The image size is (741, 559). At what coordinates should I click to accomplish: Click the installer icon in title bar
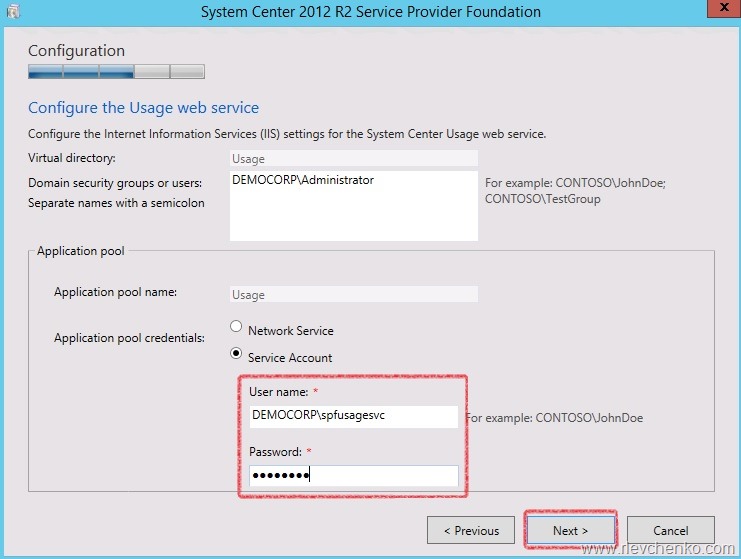[12, 12]
